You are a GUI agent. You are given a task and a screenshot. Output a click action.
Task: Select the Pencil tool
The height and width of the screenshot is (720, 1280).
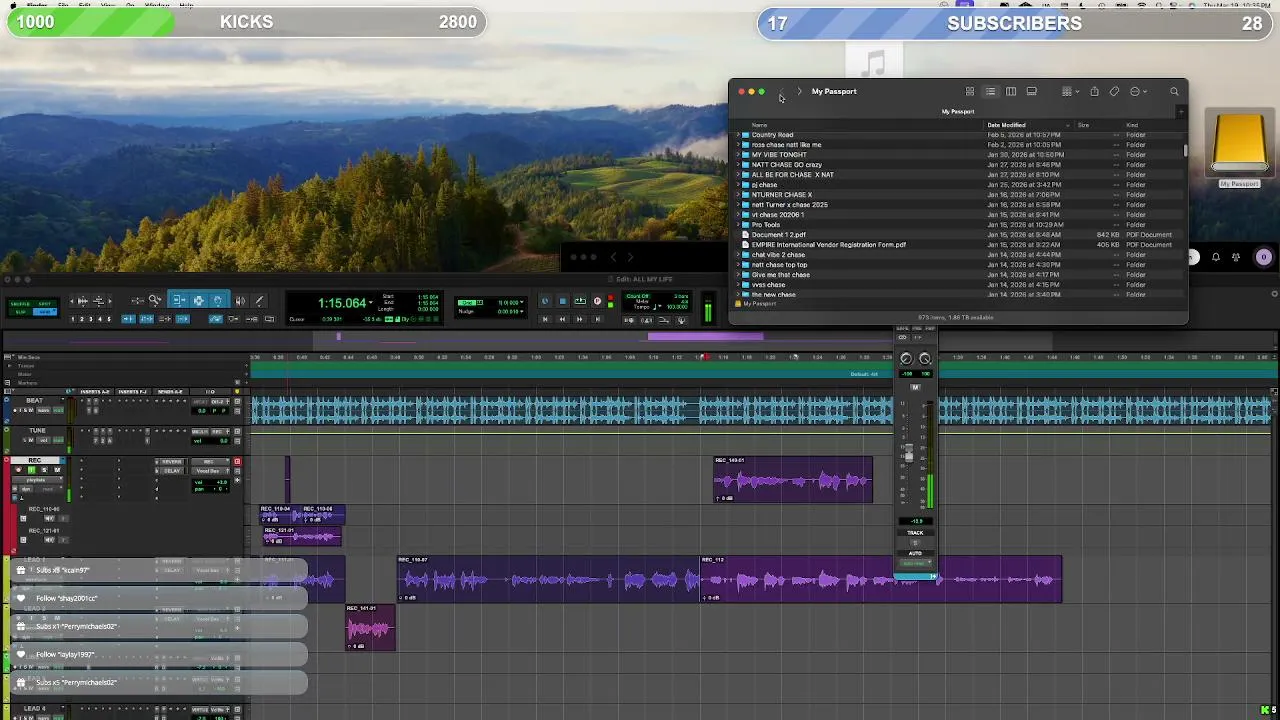click(260, 301)
